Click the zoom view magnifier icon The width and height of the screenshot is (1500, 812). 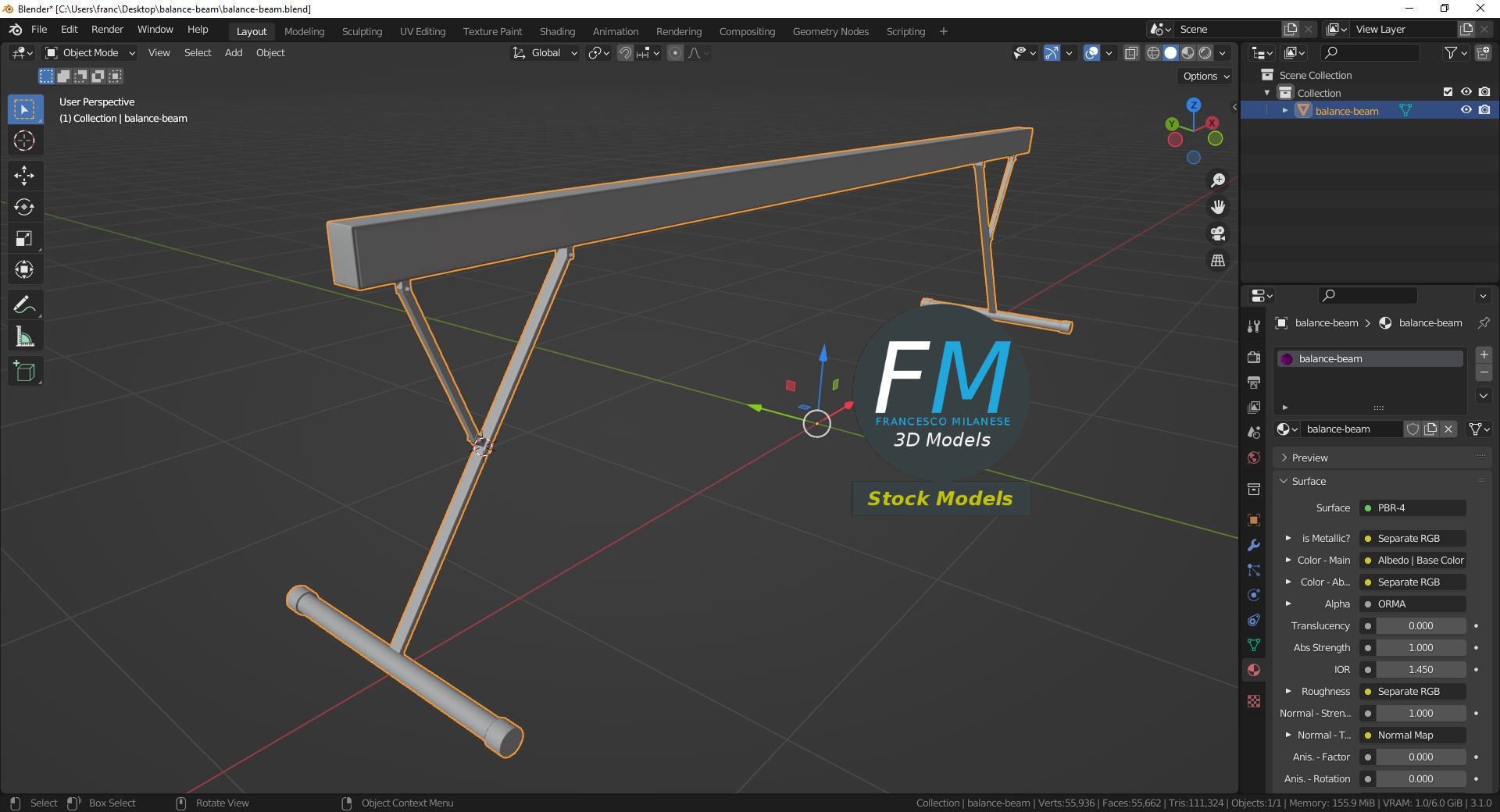point(1217,180)
